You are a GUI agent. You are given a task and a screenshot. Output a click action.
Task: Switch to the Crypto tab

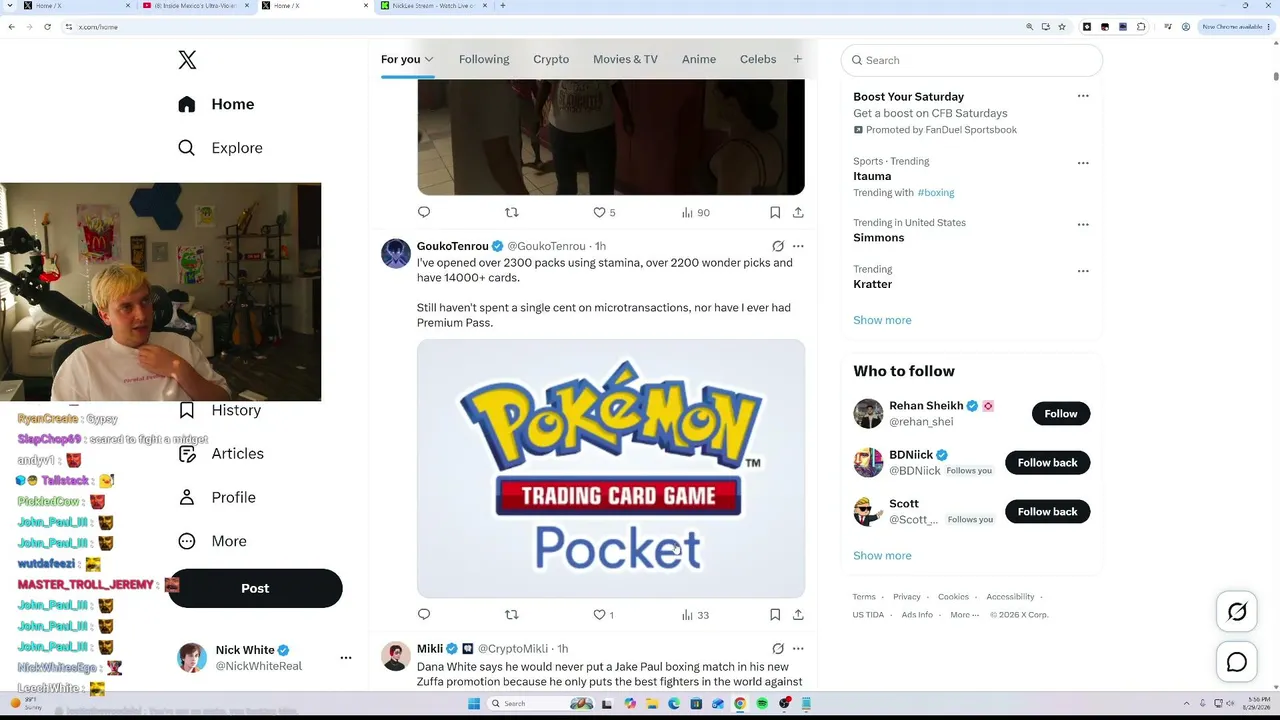tap(551, 59)
